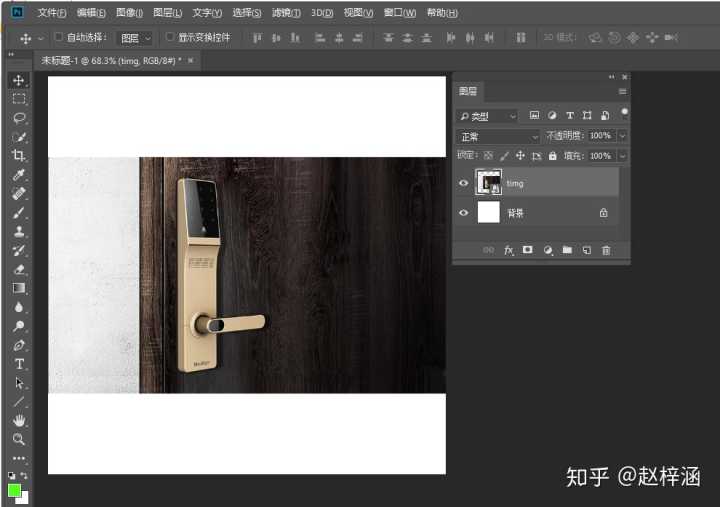The height and width of the screenshot is (507, 720).
Task: Select the horizontal Type tool
Action: tap(18, 364)
